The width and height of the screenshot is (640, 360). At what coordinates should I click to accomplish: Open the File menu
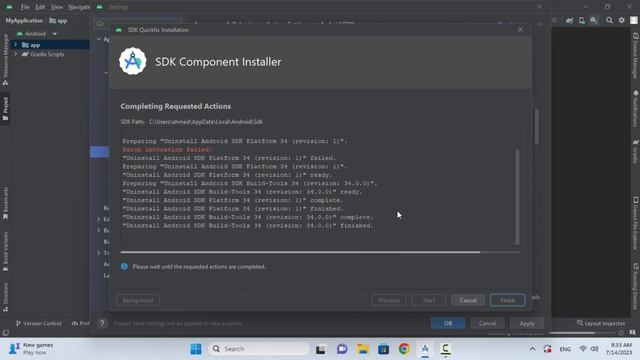25,7
